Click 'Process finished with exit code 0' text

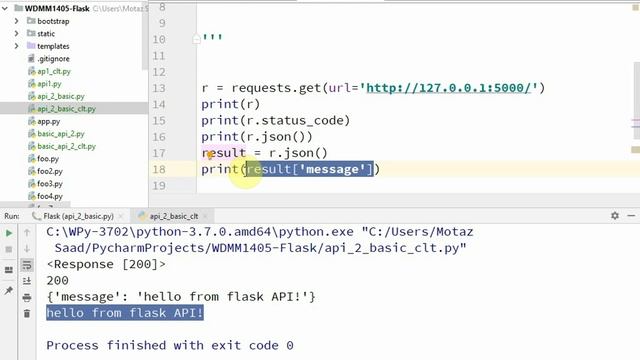[170, 345]
